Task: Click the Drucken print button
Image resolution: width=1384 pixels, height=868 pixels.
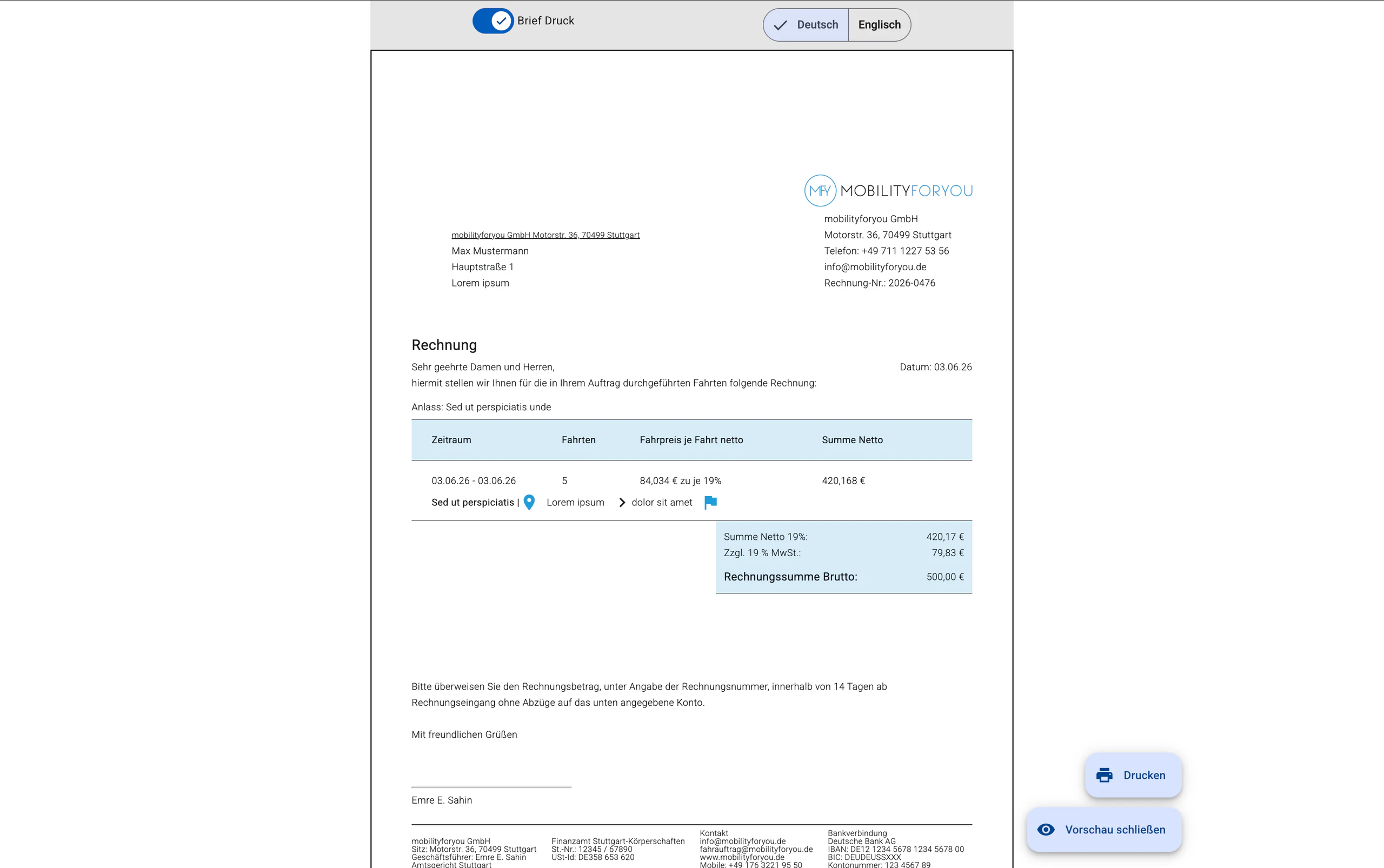Action: coord(1133,775)
